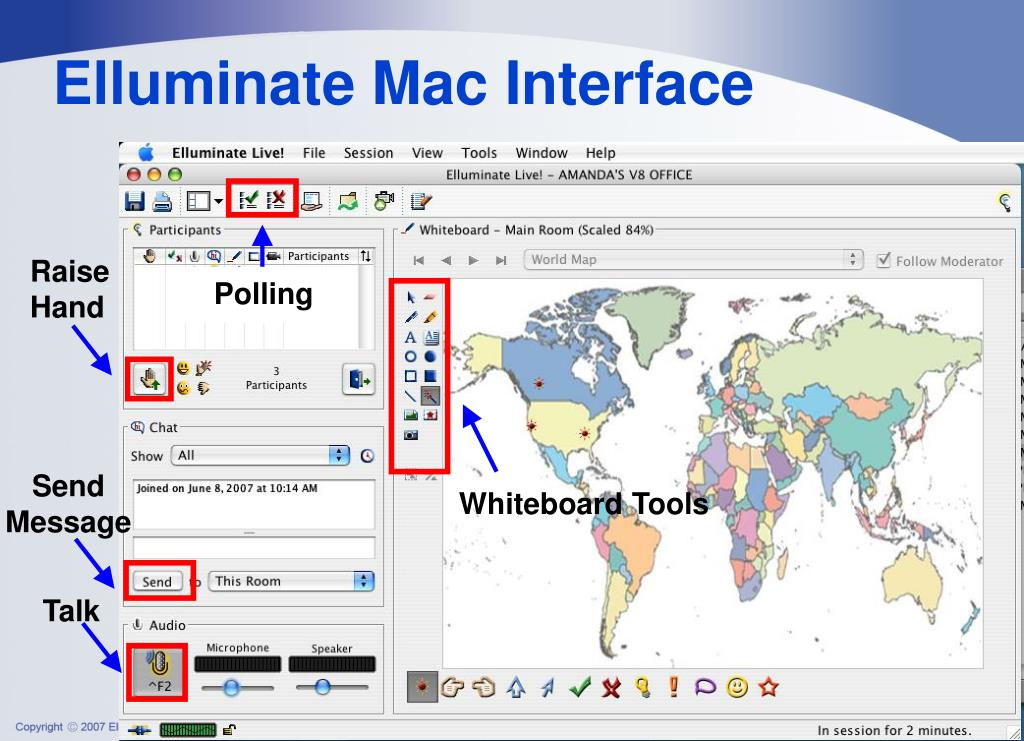
Task: Click the applause clapping hands icon
Action: coord(204,368)
